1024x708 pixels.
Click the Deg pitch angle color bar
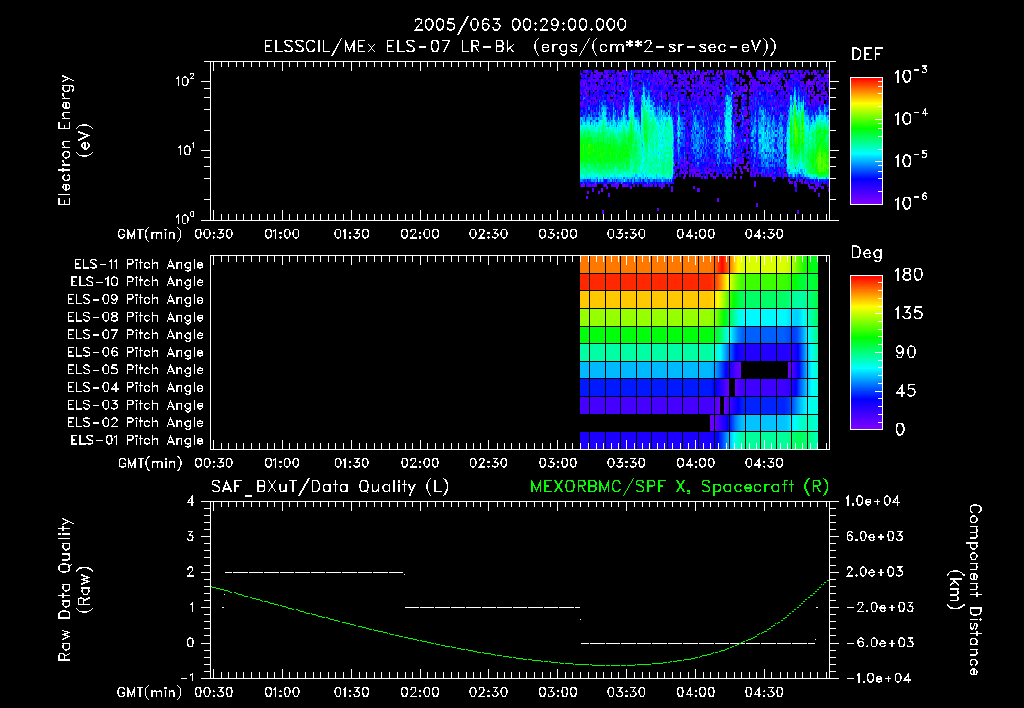[x=866, y=352]
